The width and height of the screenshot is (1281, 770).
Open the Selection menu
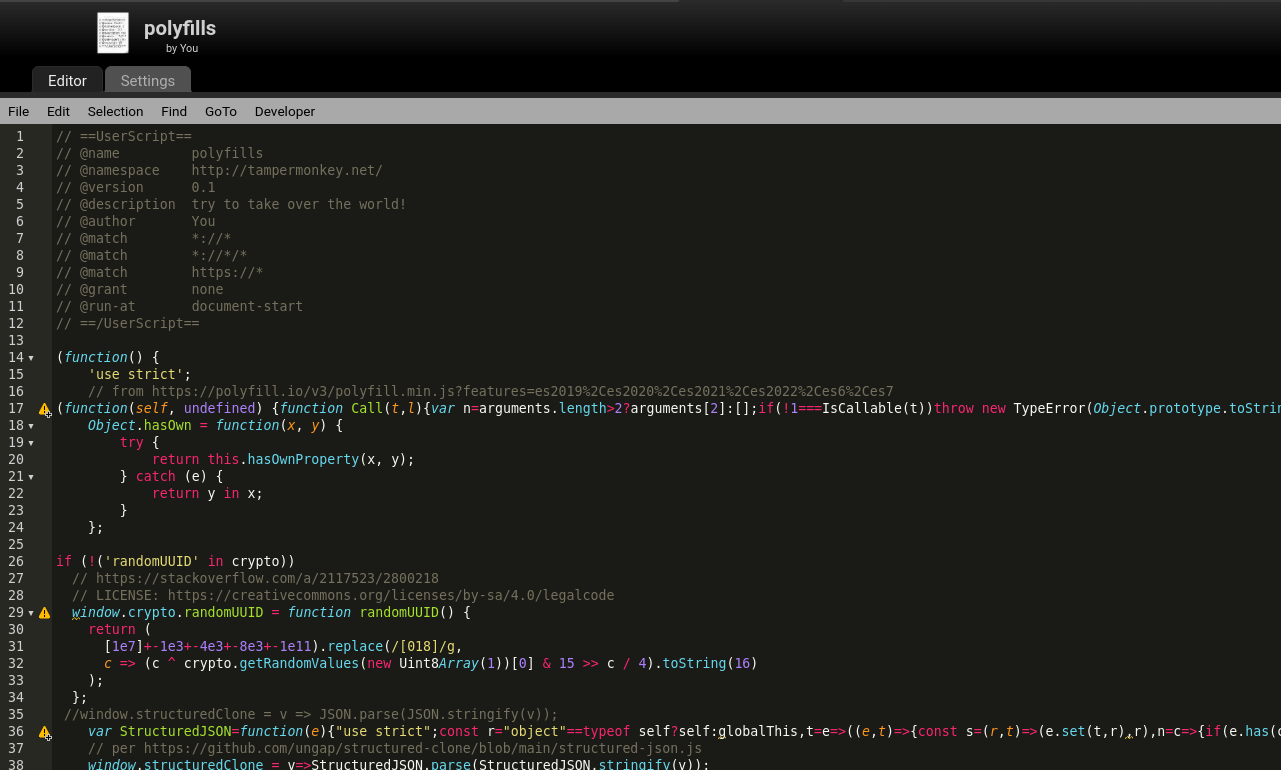pyautogui.click(x=115, y=111)
